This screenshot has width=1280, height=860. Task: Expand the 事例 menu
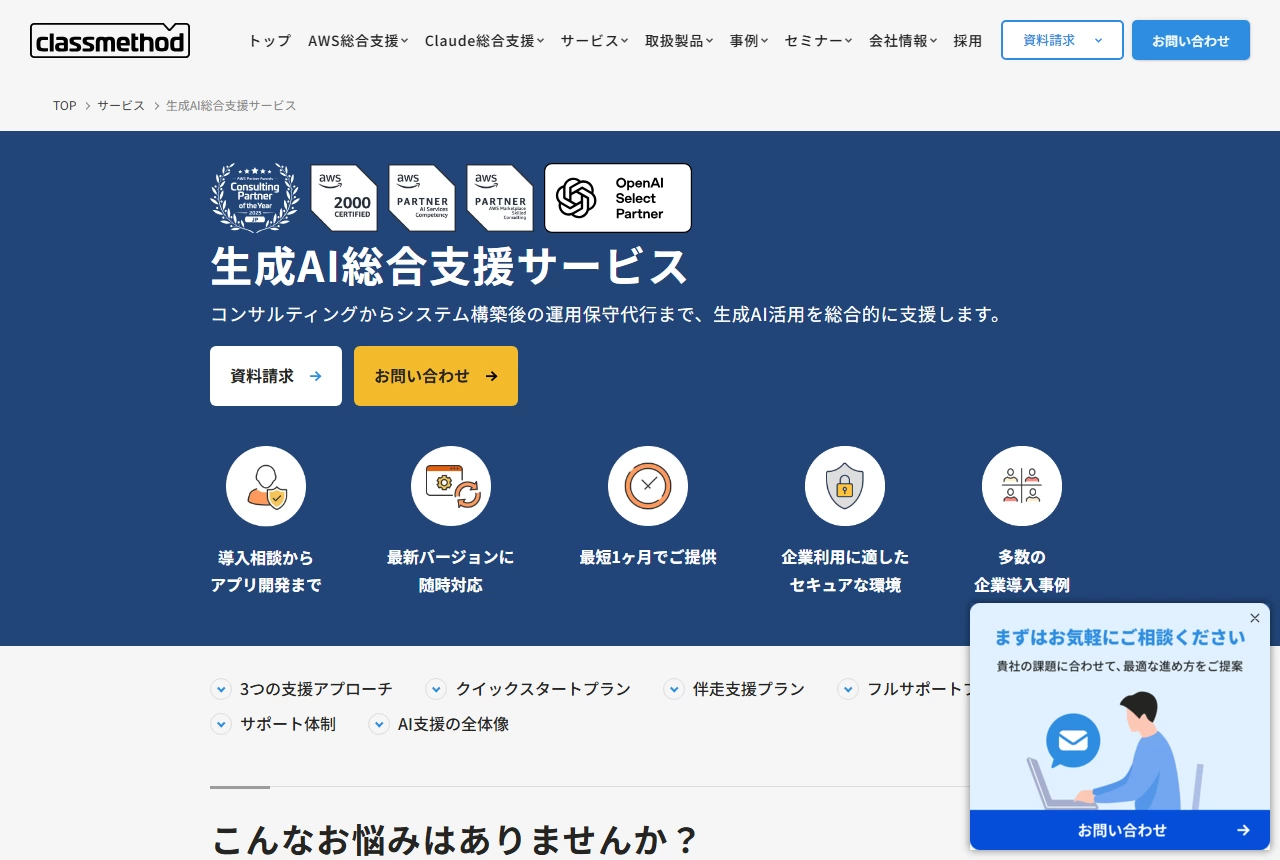(x=749, y=41)
